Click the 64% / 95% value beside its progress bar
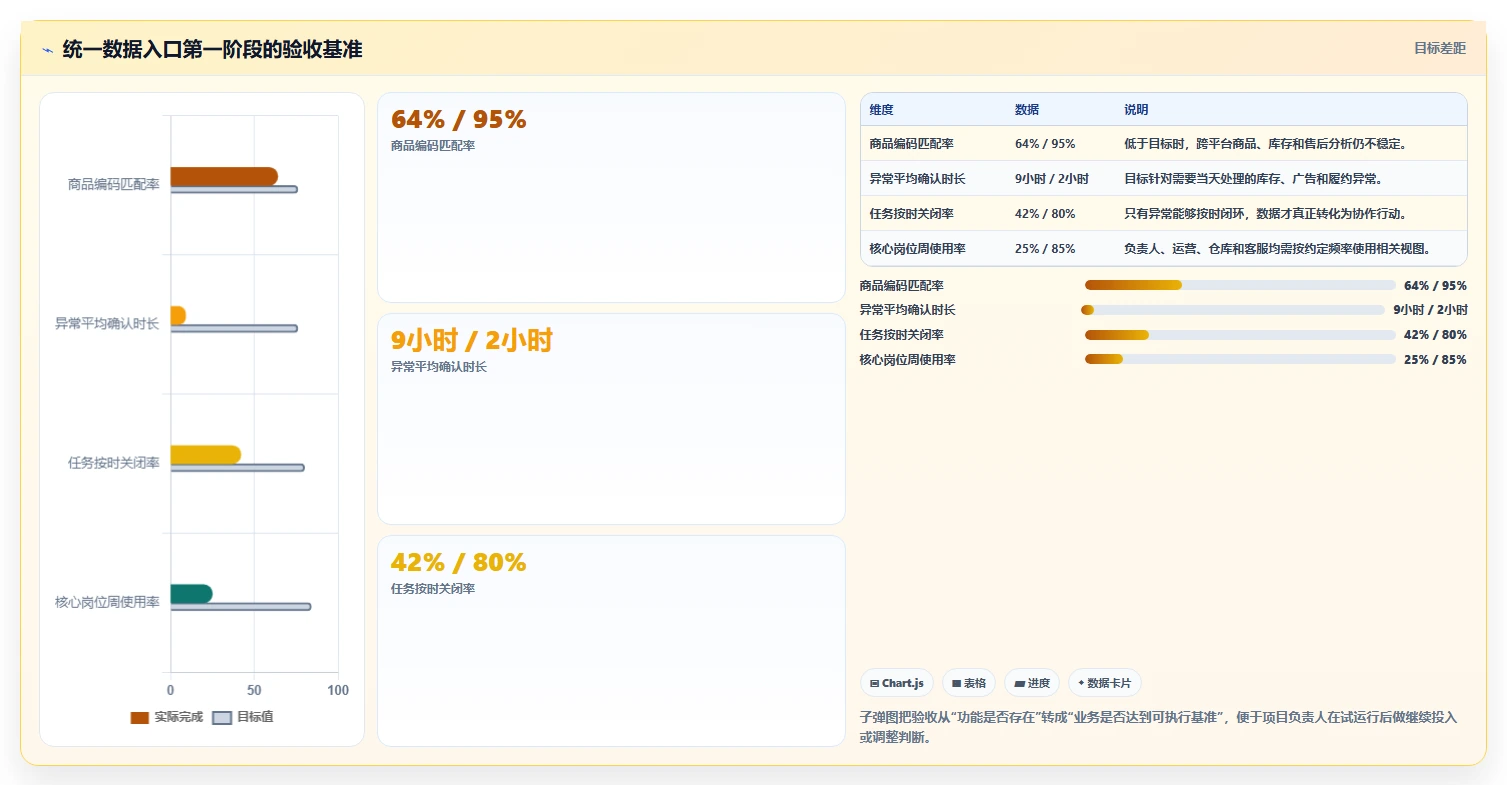 1435,285
